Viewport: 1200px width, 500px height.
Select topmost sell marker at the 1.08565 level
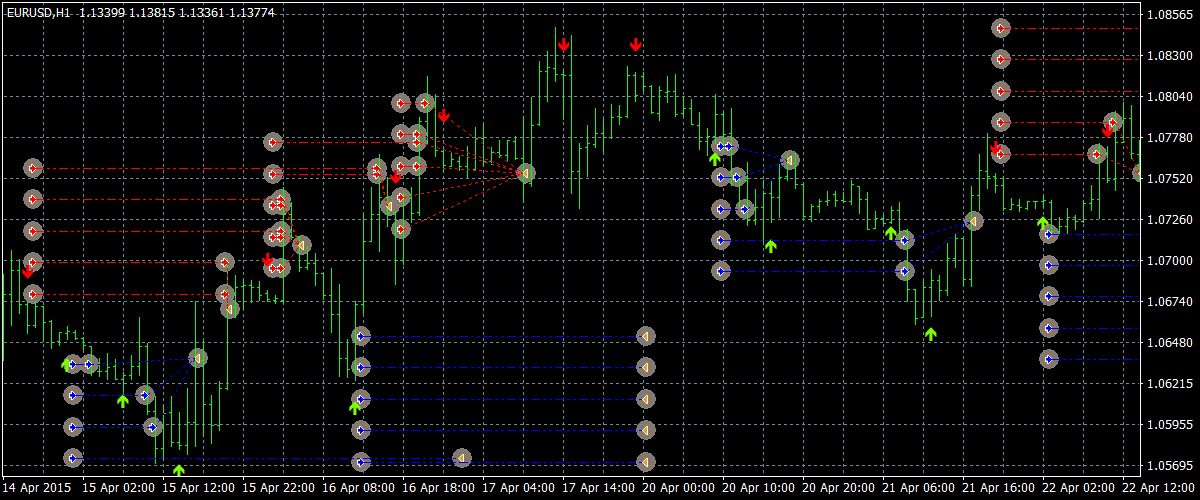[x=1002, y=28]
